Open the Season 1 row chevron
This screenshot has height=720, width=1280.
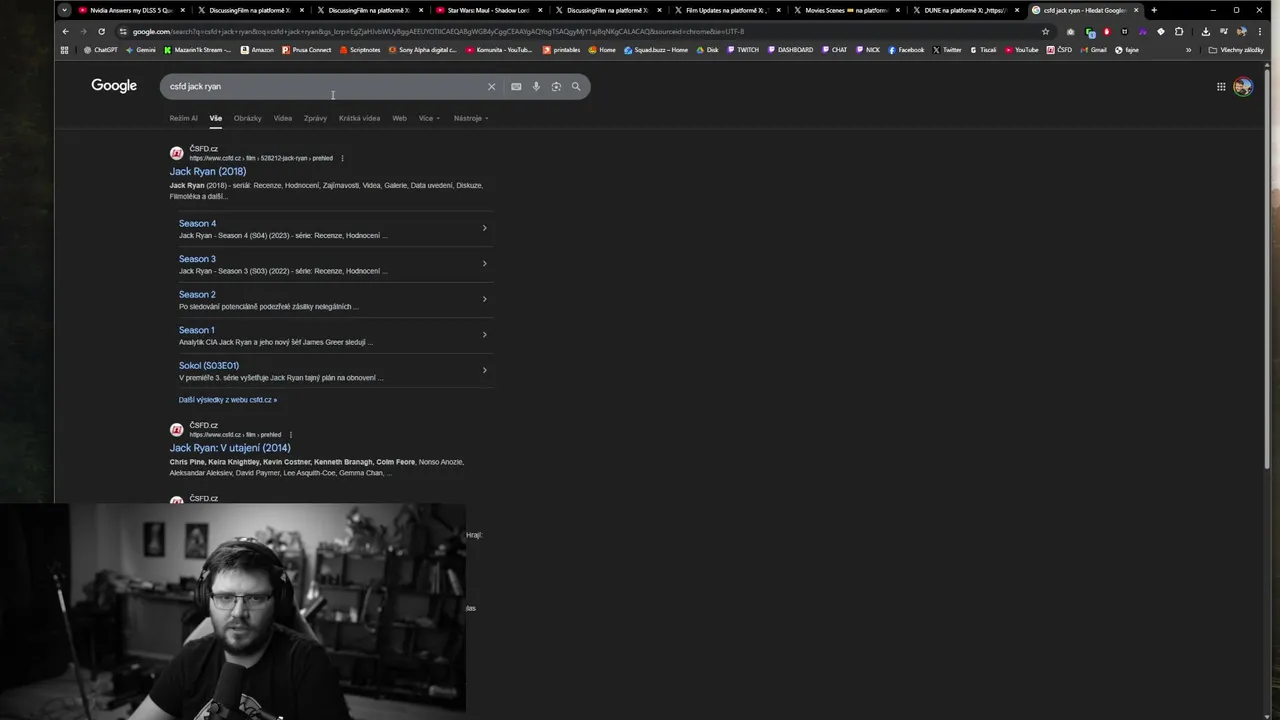(484, 335)
